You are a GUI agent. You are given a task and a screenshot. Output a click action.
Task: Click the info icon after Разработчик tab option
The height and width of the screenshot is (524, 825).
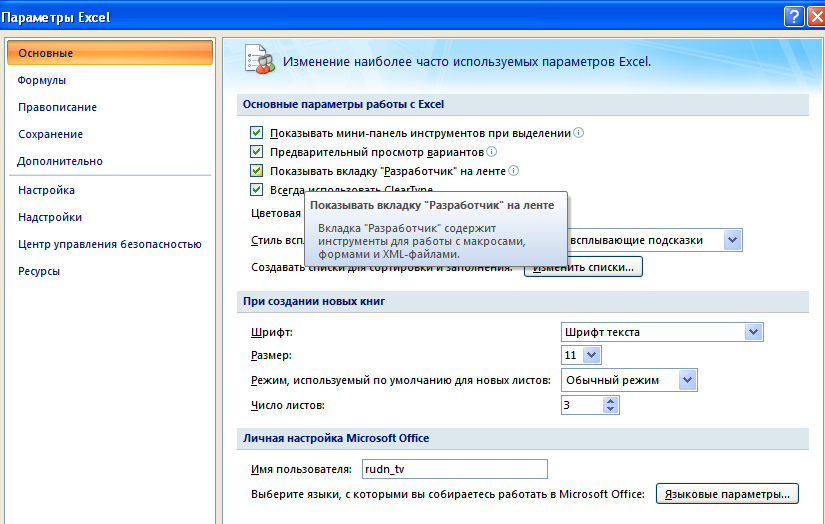pyautogui.click(x=514, y=170)
